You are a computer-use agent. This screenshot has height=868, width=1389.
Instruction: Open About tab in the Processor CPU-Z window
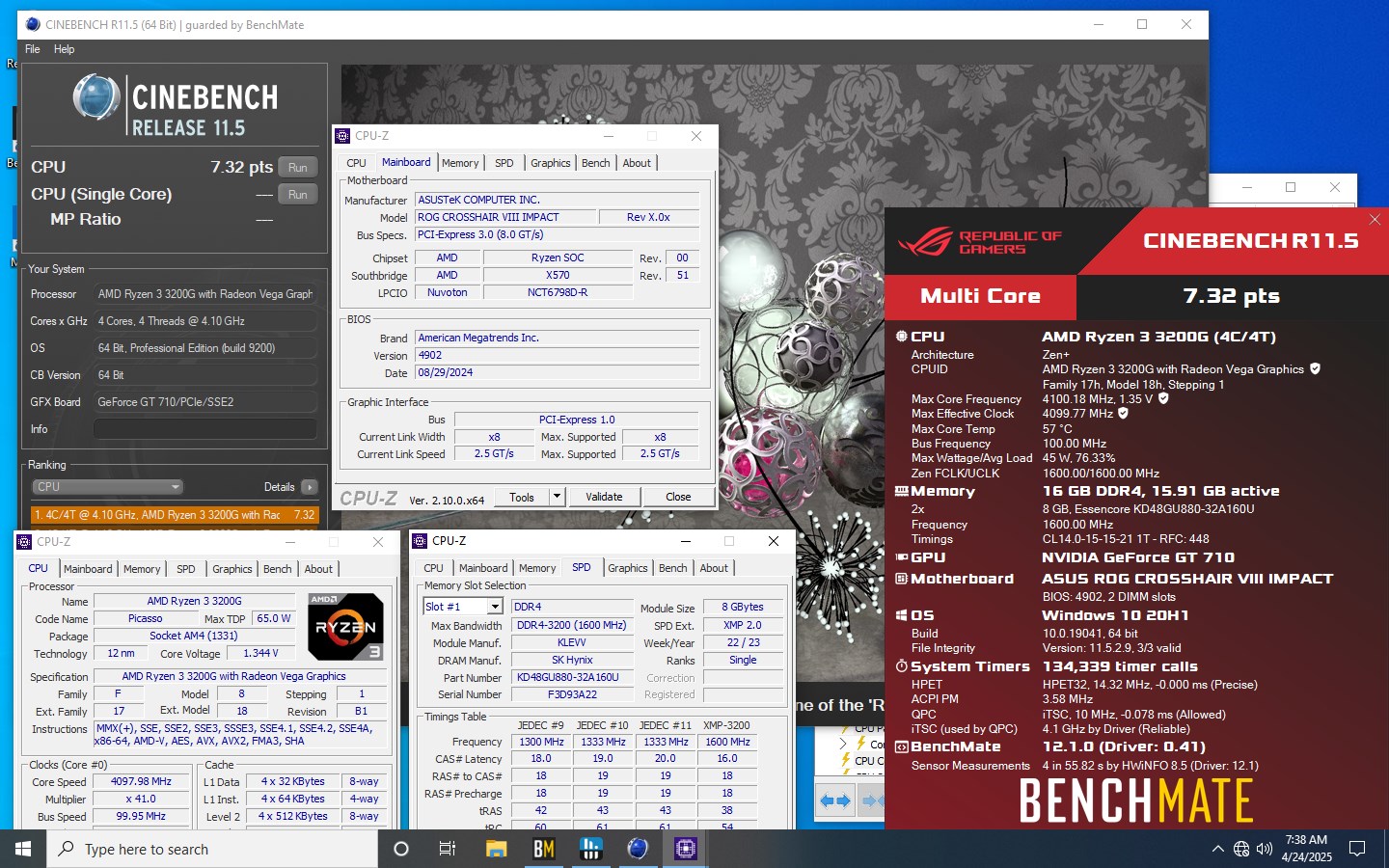coord(318,569)
